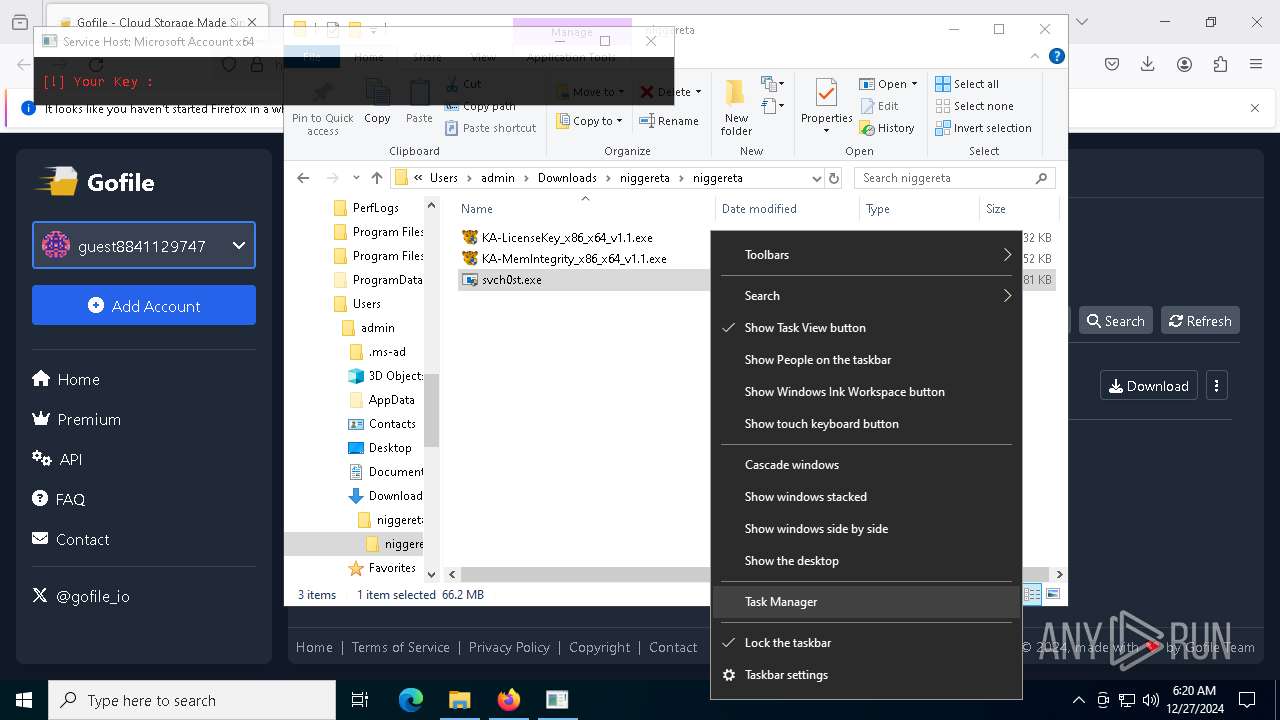Click Rename in the Organize group
The image size is (1280, 720).
tap(669, 121)
